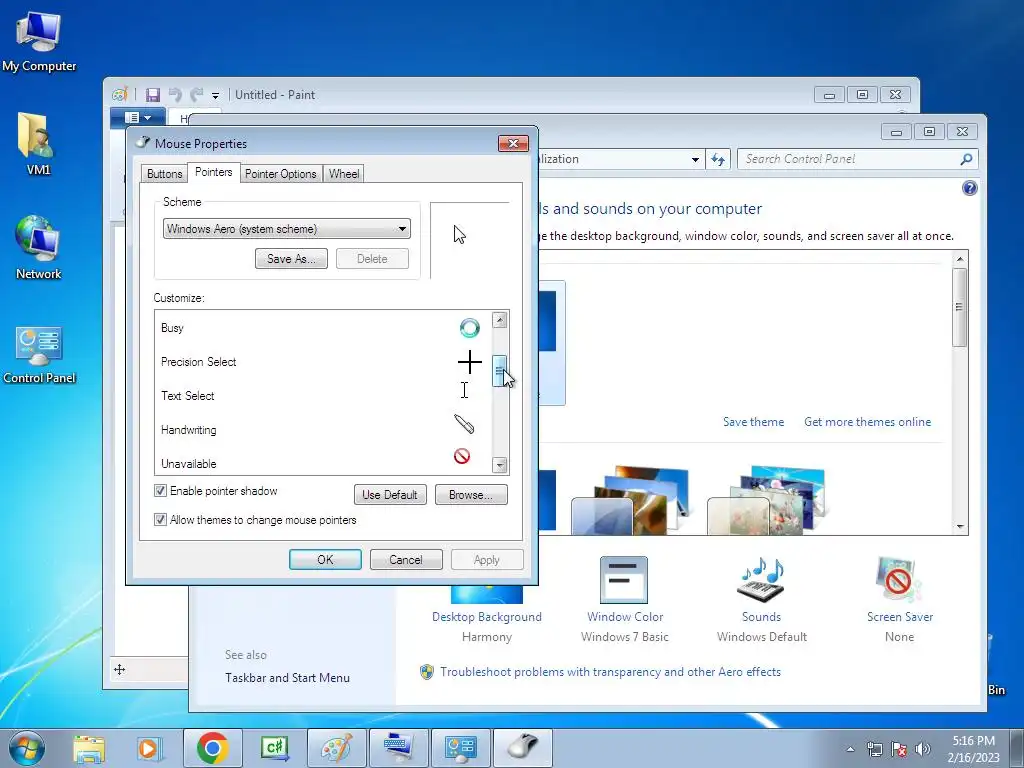Click search magnifier in Control Panel

pyautogui.click(x=966, y=159)
